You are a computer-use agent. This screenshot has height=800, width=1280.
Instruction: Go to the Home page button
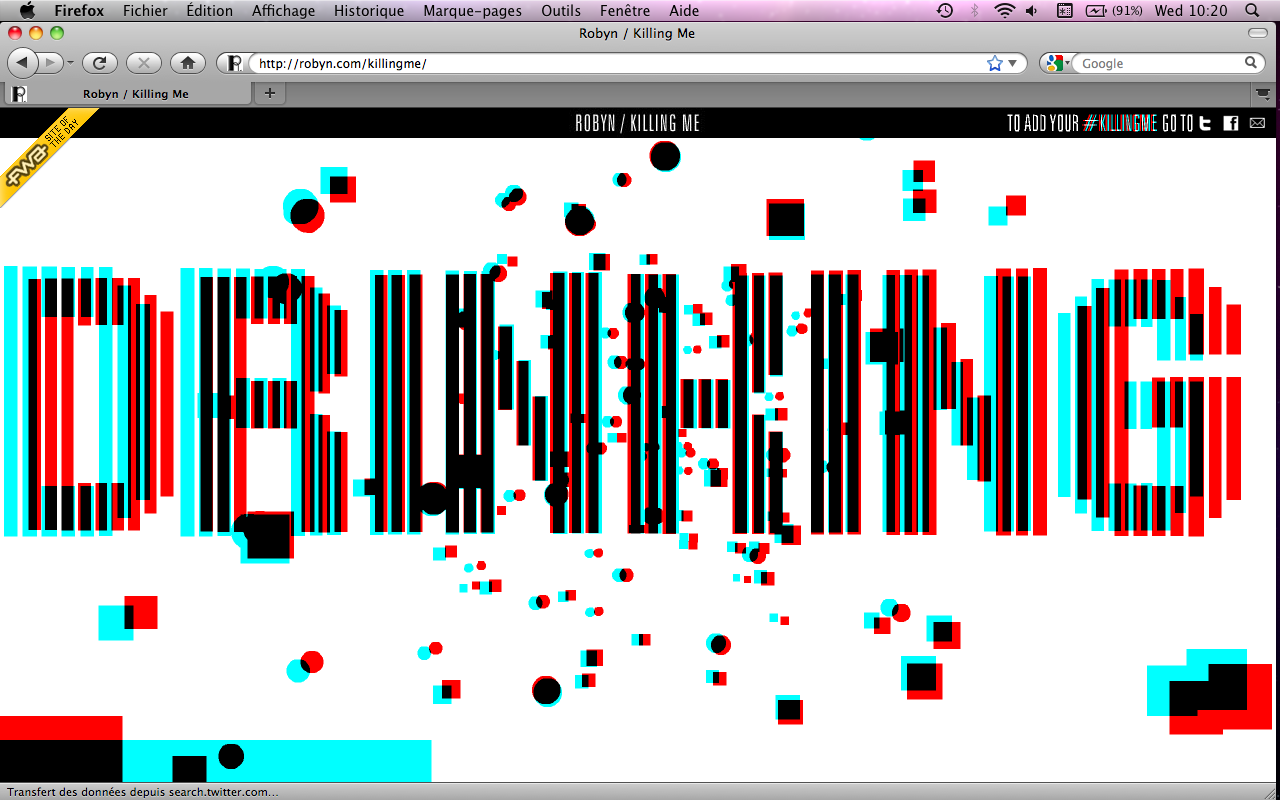(188, 63)
